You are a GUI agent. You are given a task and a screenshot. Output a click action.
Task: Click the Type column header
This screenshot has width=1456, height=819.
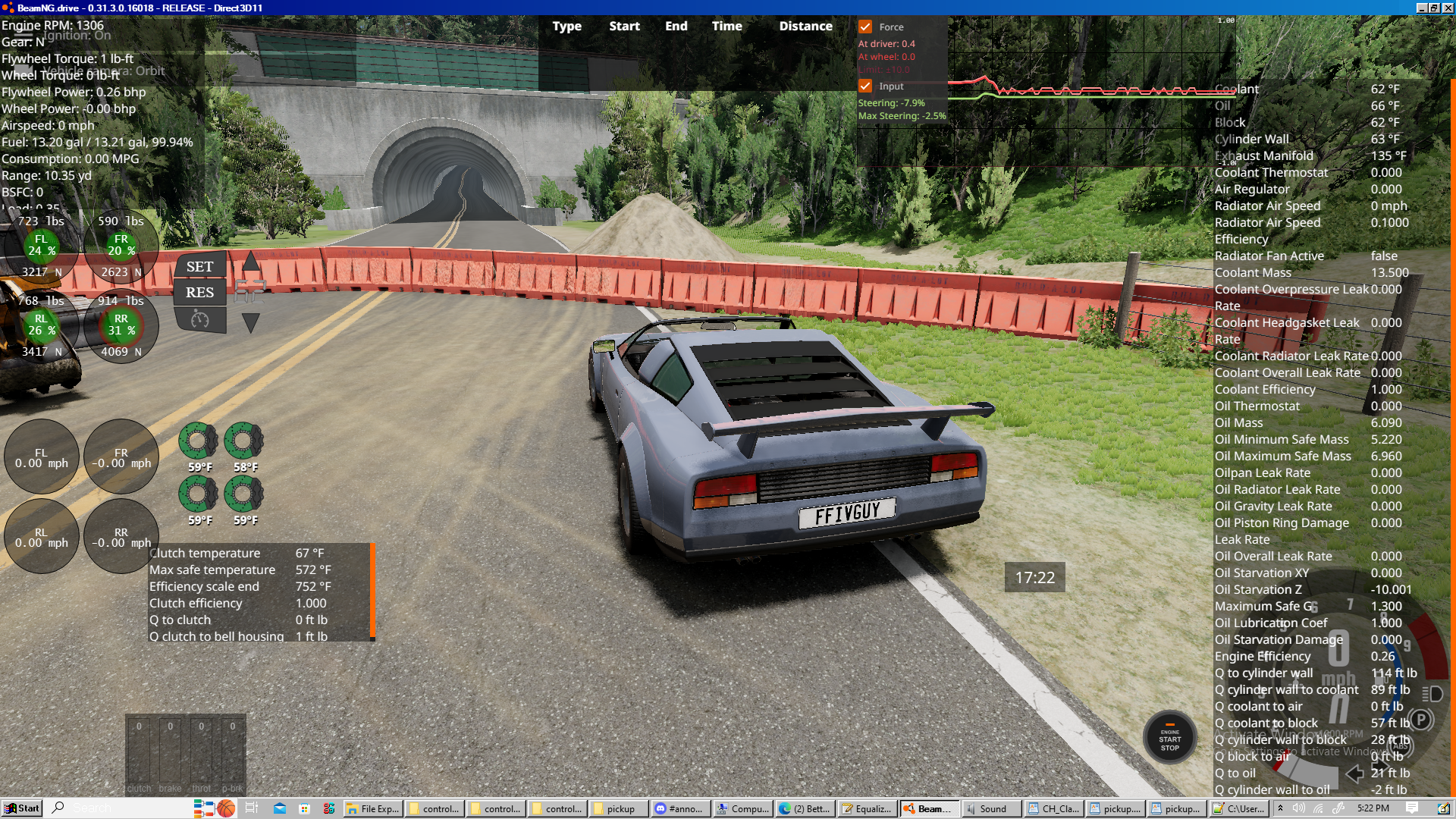(566, 26)
